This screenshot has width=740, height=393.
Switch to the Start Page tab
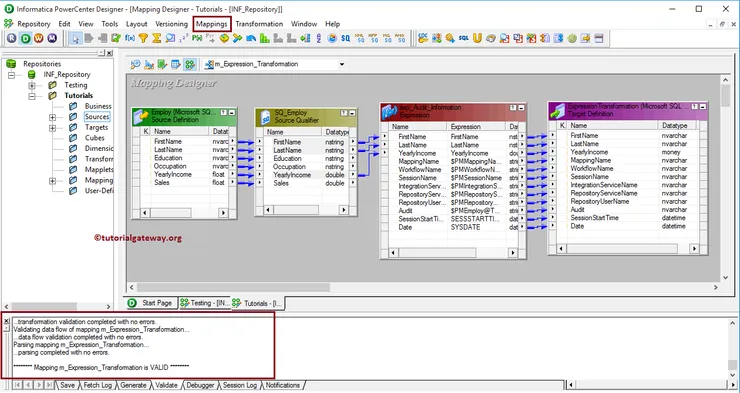coord(151,303)
